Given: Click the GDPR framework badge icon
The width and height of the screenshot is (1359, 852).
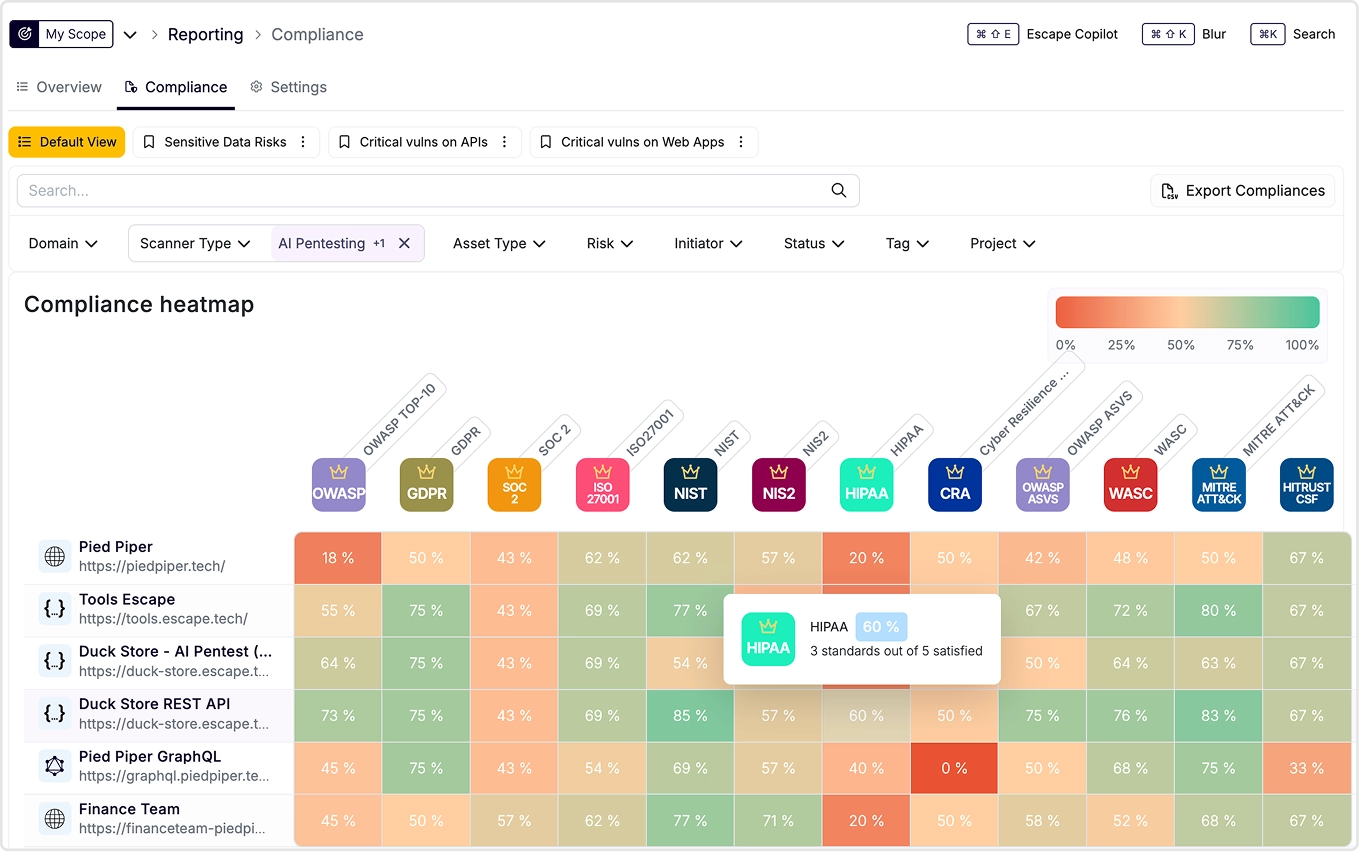Looking at the screenshot, I should coord(426,485).
